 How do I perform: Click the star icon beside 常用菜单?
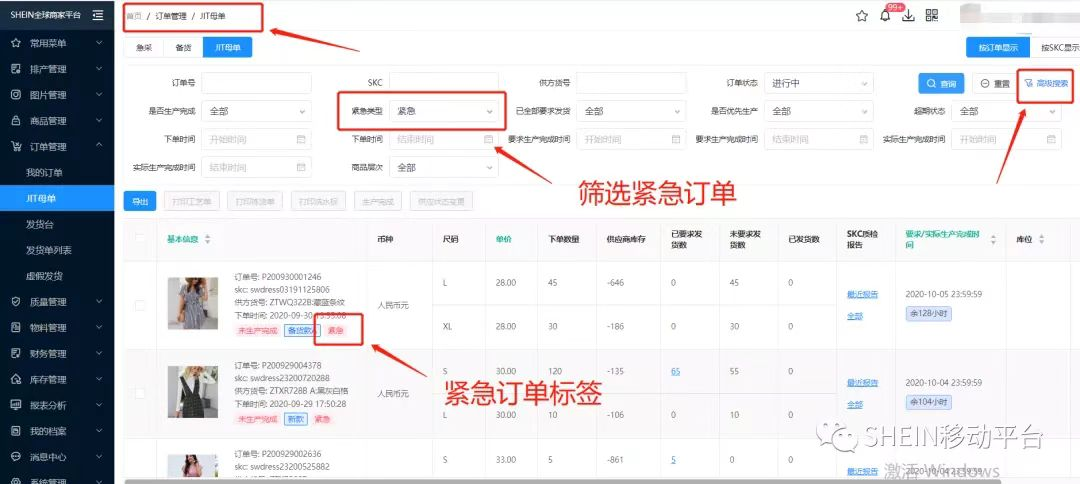16,43
